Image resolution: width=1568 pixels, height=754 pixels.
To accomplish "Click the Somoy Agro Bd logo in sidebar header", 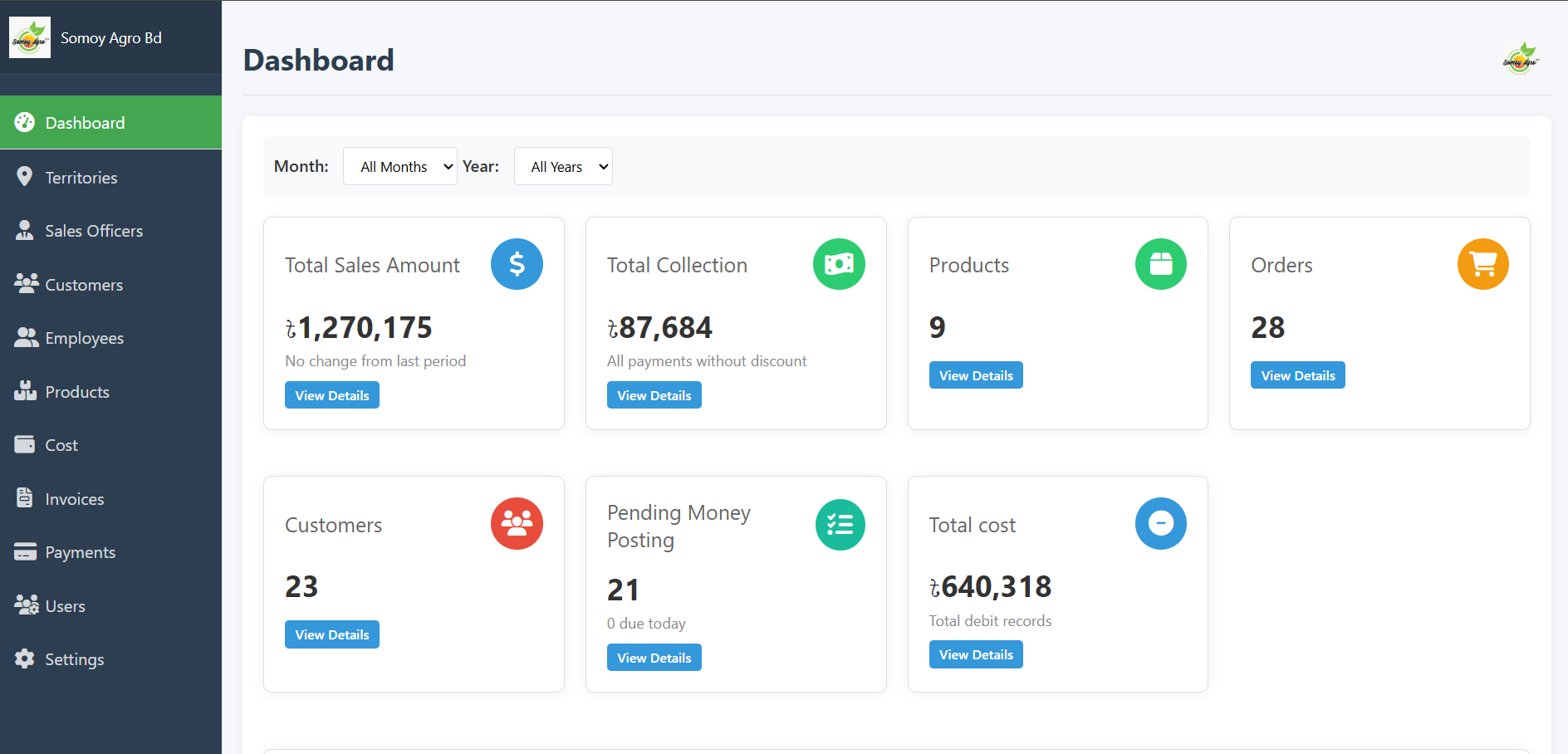I will click(30, 38).
